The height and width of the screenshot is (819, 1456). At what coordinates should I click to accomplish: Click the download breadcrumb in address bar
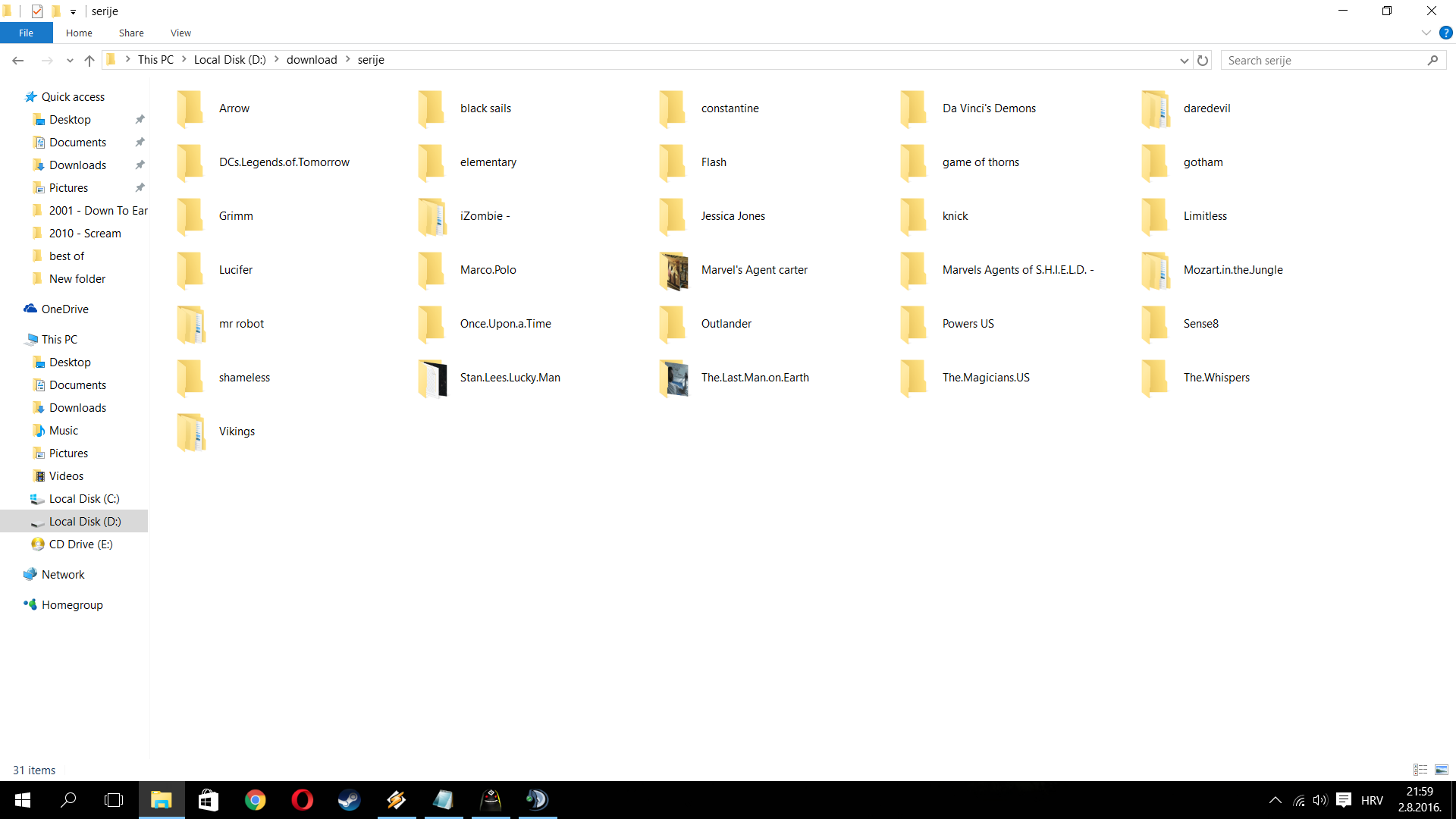(x=312, y=60)
